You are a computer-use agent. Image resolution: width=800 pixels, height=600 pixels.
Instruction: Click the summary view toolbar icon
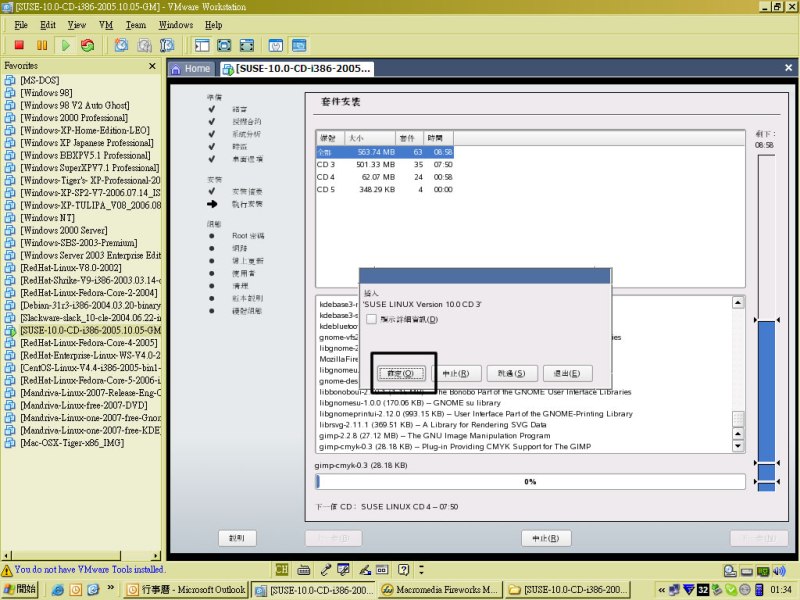pyautogui.click(x=276, y=45)
